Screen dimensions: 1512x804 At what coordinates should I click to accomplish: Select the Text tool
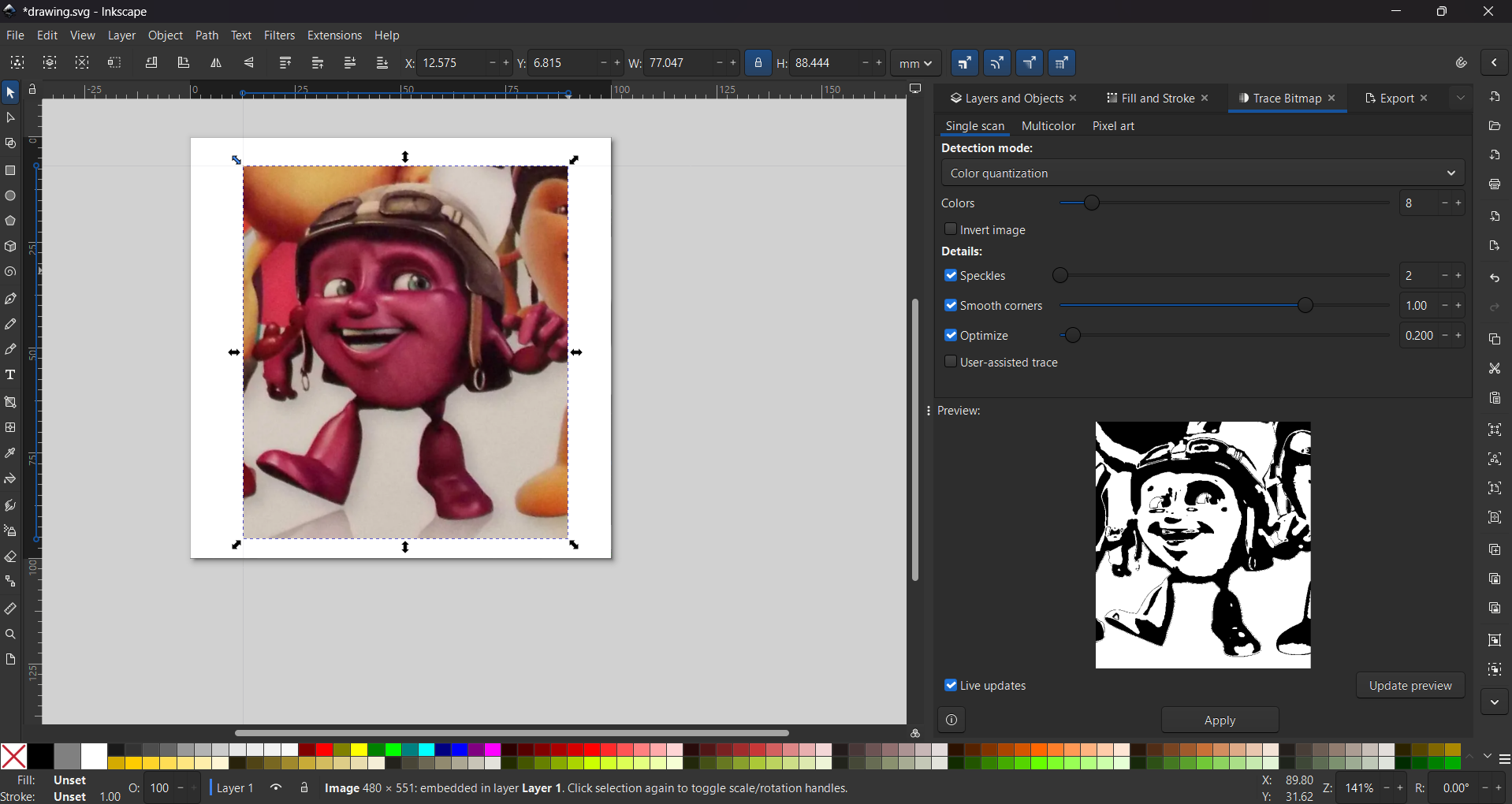10,375
